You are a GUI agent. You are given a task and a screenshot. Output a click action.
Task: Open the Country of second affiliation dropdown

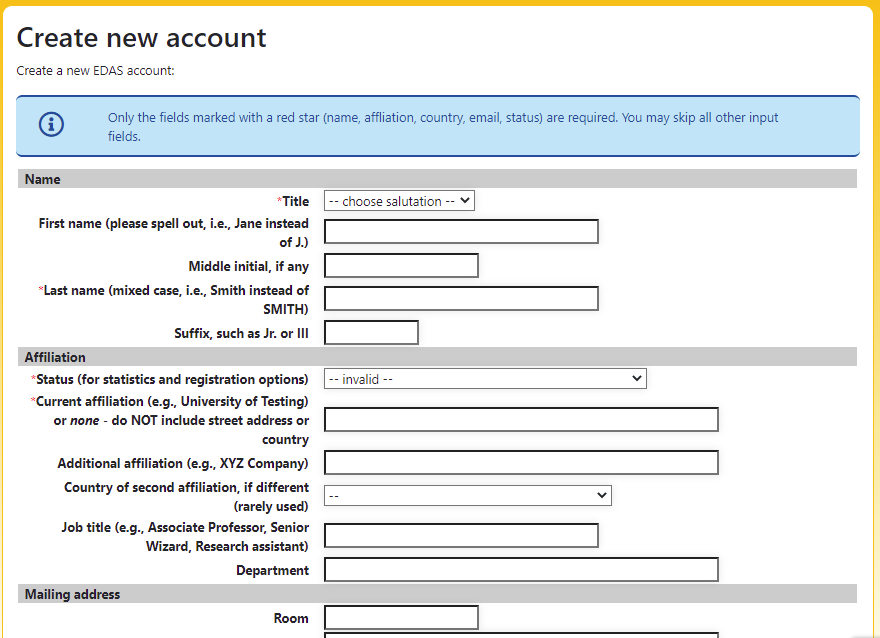[468, 495]
